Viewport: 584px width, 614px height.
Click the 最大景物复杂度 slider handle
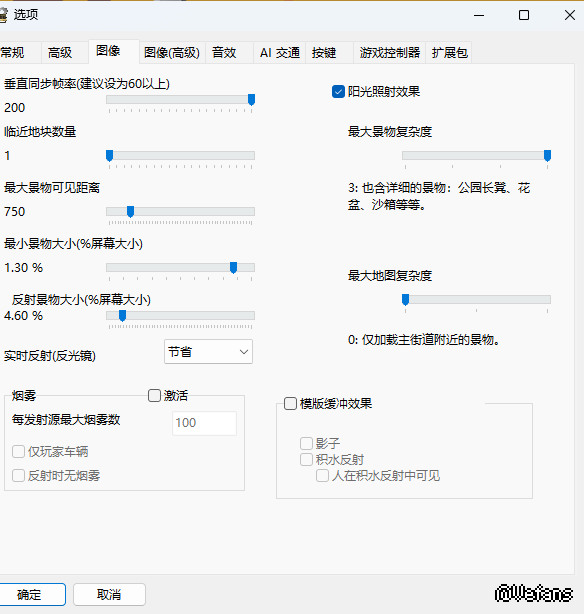point(548,156)
